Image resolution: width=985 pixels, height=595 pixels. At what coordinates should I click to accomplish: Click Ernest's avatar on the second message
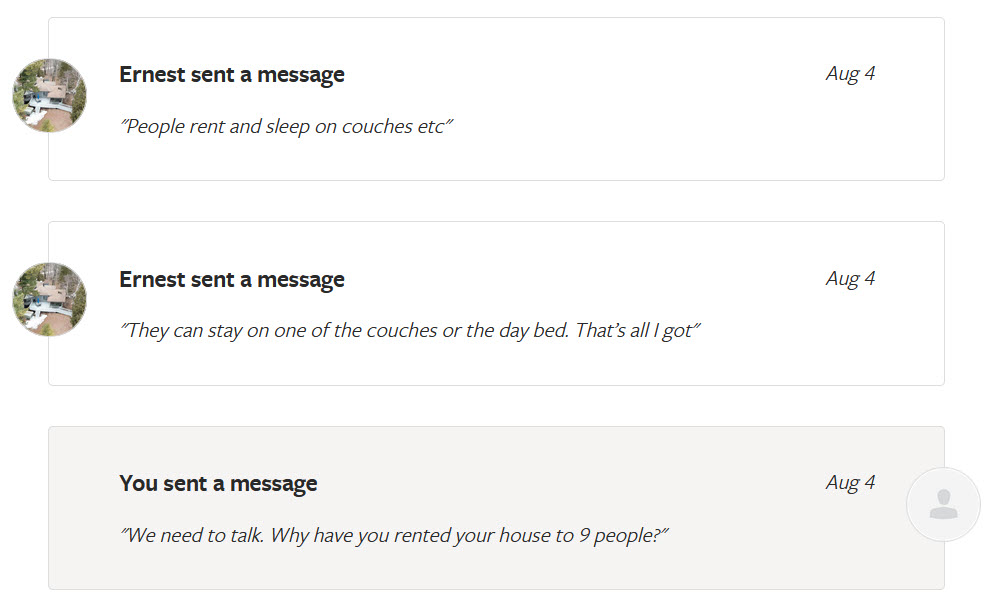click(49, 299)
